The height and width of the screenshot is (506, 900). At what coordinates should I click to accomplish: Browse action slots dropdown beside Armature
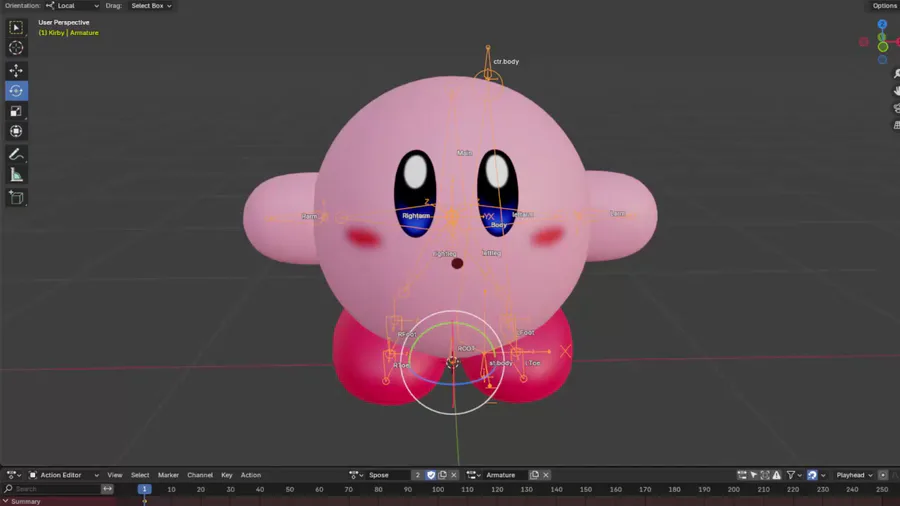(474, 475)
